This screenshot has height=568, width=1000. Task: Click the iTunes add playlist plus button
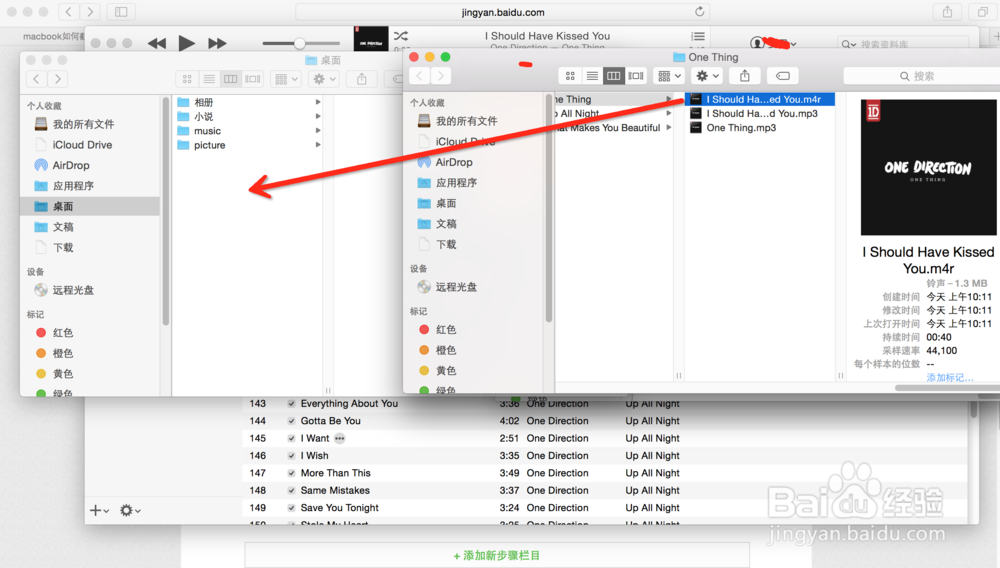pos(99,511)
